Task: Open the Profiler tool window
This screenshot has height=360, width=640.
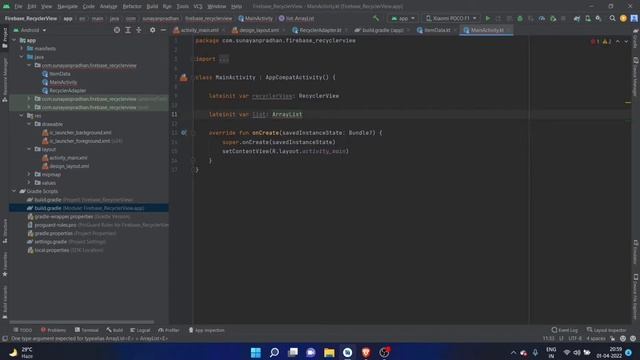Action: tap(169, 330)
